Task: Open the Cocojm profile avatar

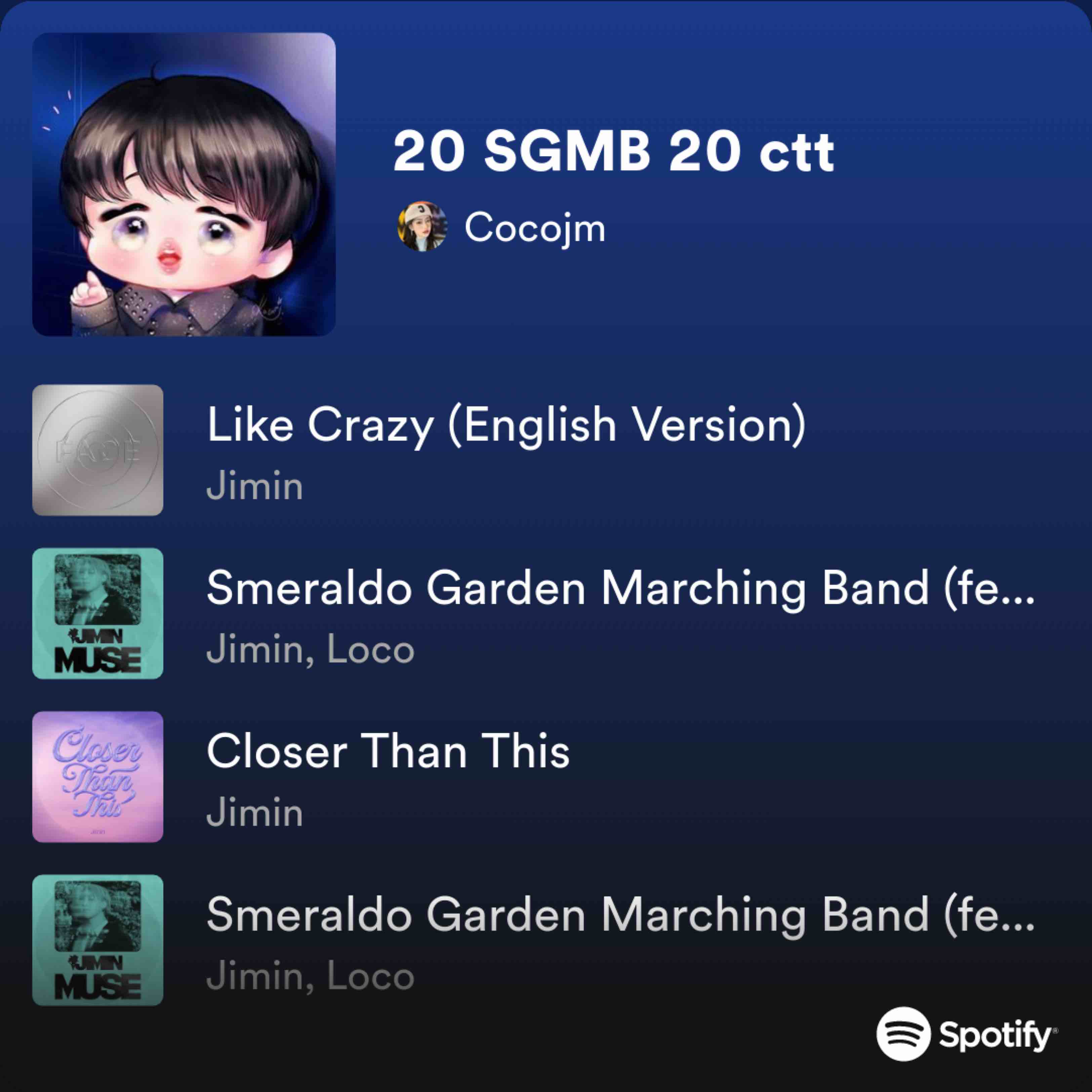Action: point(422,226)
